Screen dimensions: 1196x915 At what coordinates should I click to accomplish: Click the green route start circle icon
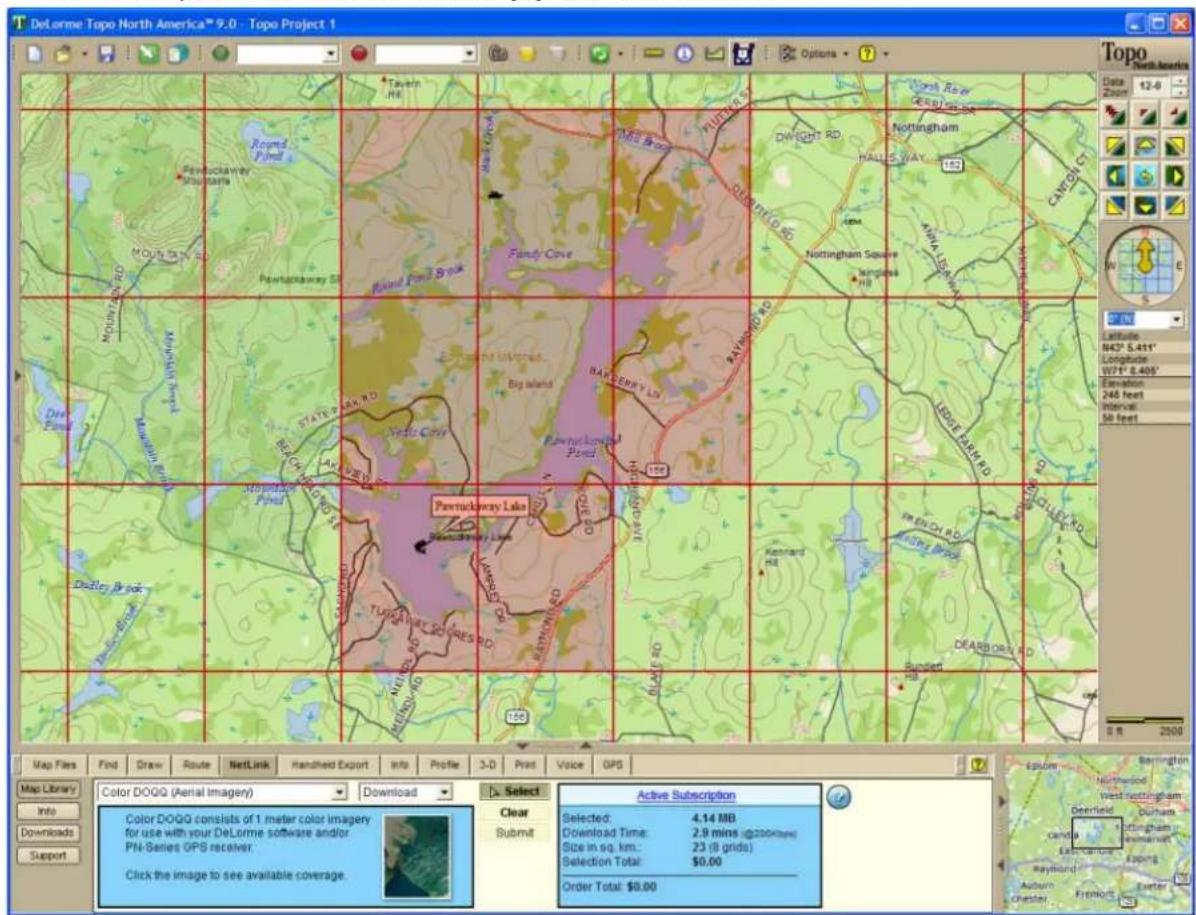220,55
